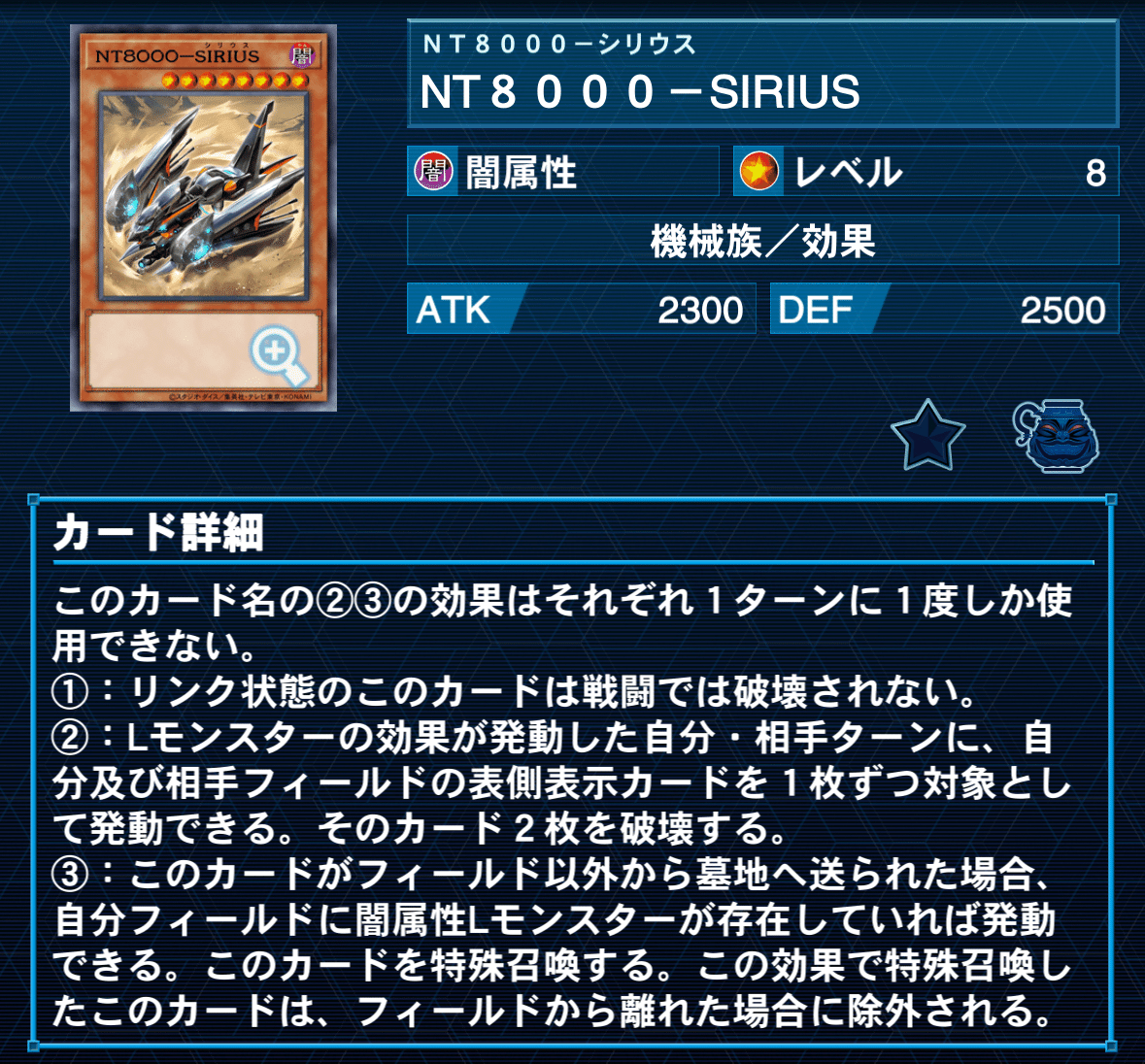This screenshot has width=1145, height=1064.
Task: Click the ③ effect description paragraph
Action: click(562, 942)
